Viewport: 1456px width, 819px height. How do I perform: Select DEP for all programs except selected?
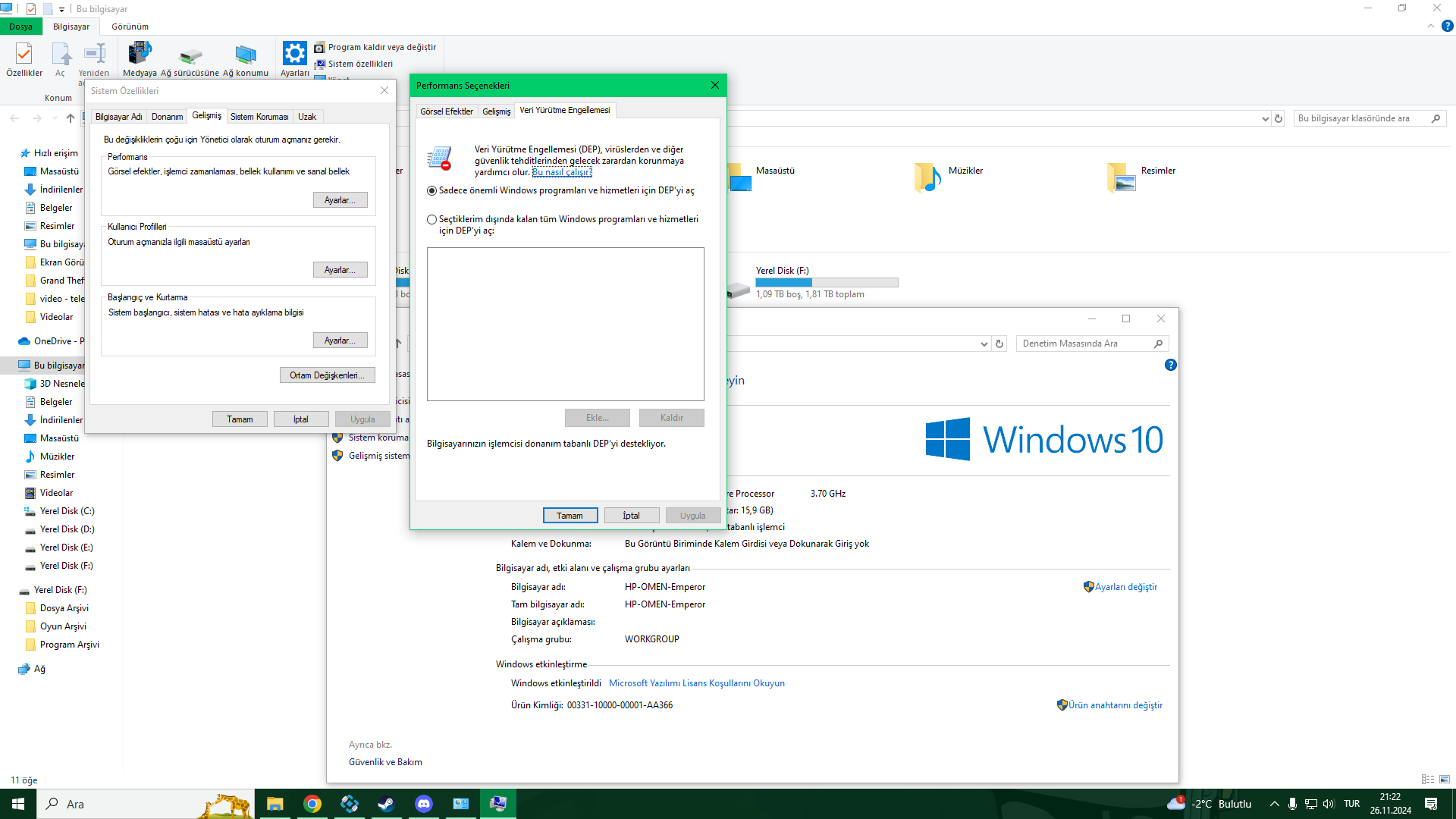tap(432, 219)
